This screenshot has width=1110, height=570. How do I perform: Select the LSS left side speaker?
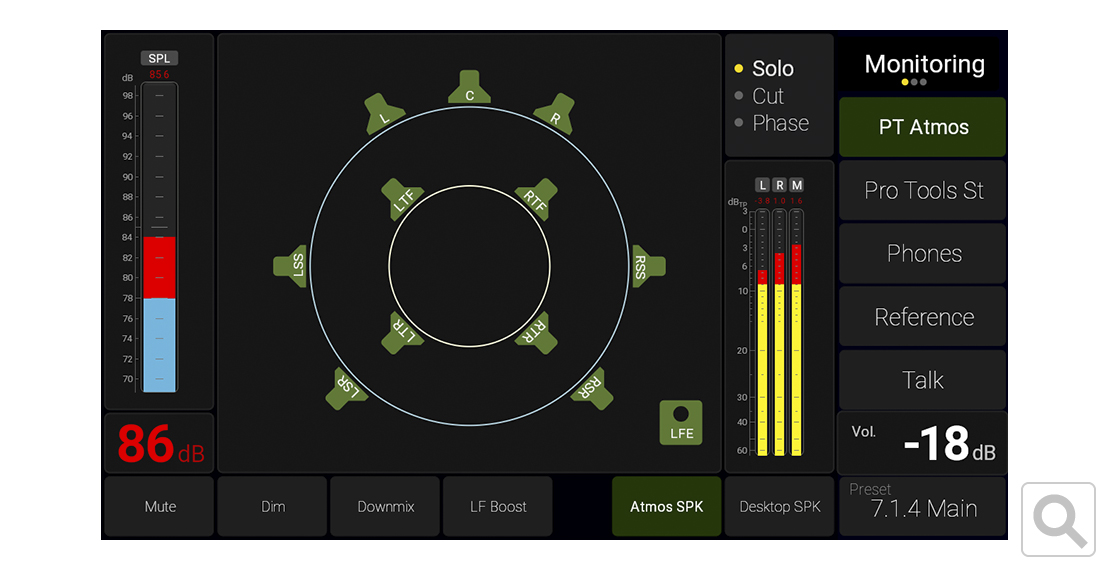(291, 266)
